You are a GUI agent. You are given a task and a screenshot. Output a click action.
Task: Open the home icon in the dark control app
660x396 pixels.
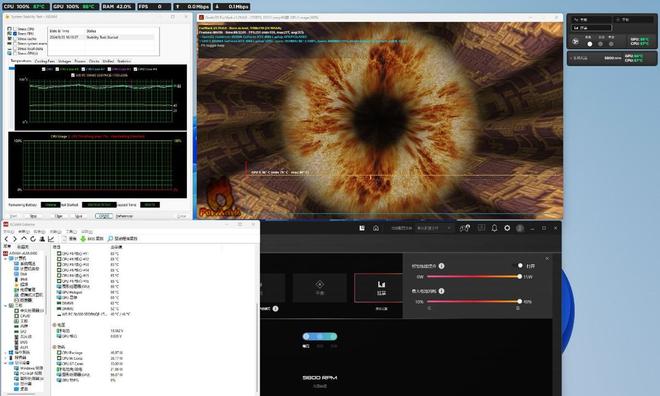[x=376, y=228]
